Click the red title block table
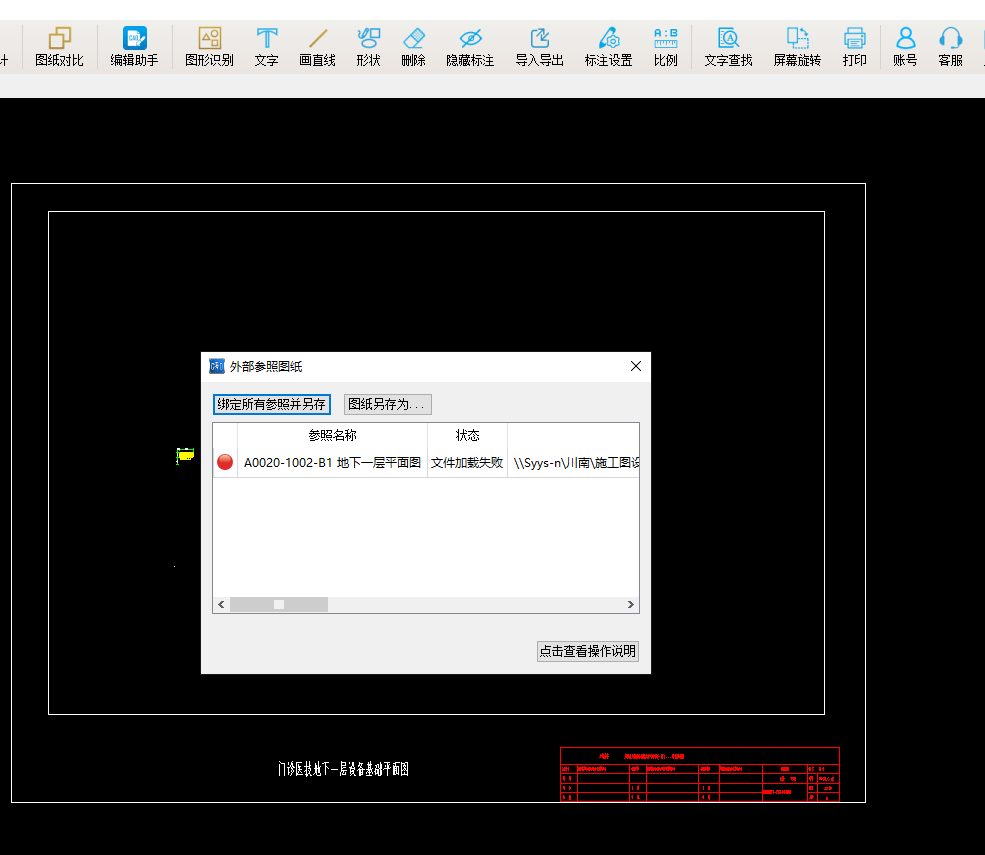This screenshot has width=985, height=855. coord(700,774)
